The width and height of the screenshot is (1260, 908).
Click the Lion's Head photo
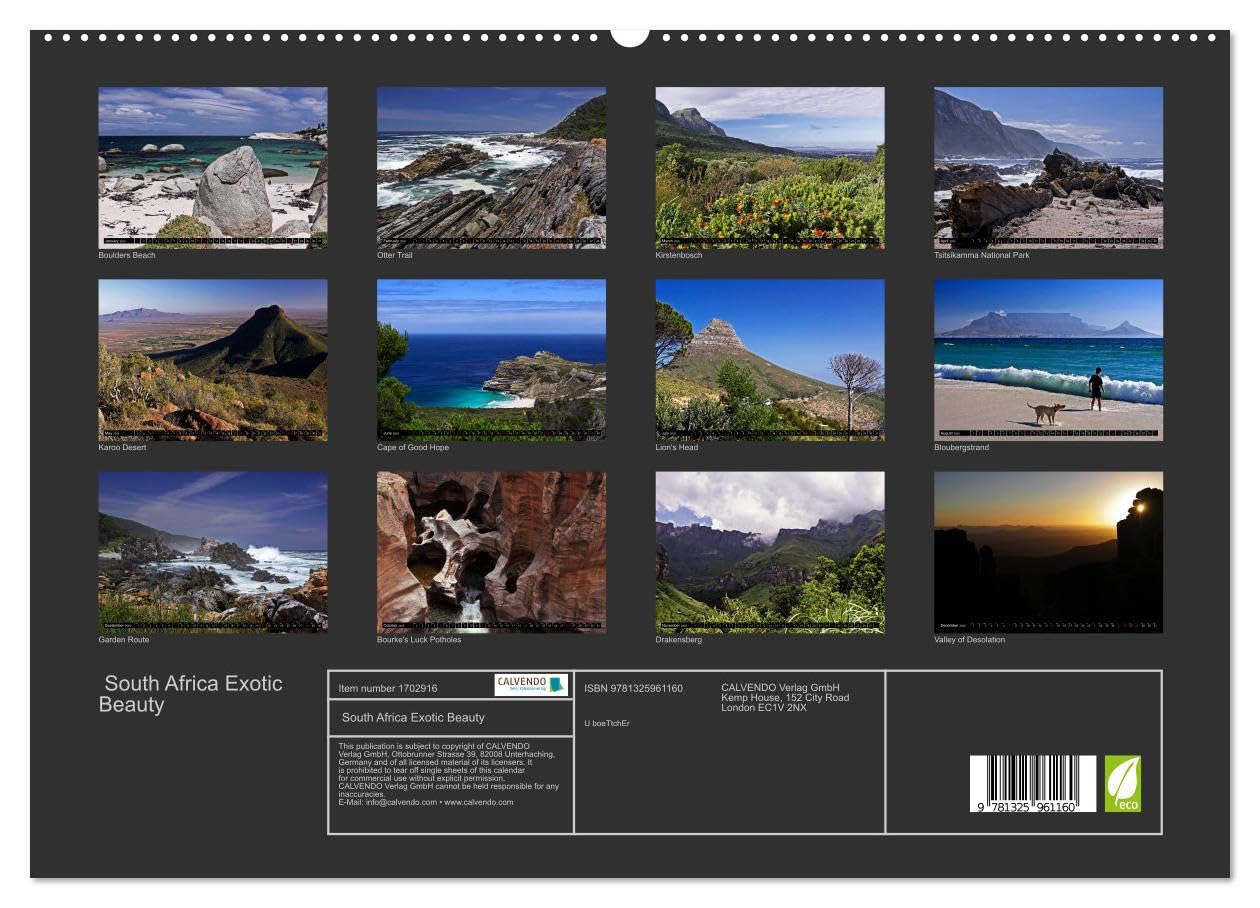coord(770,360)
